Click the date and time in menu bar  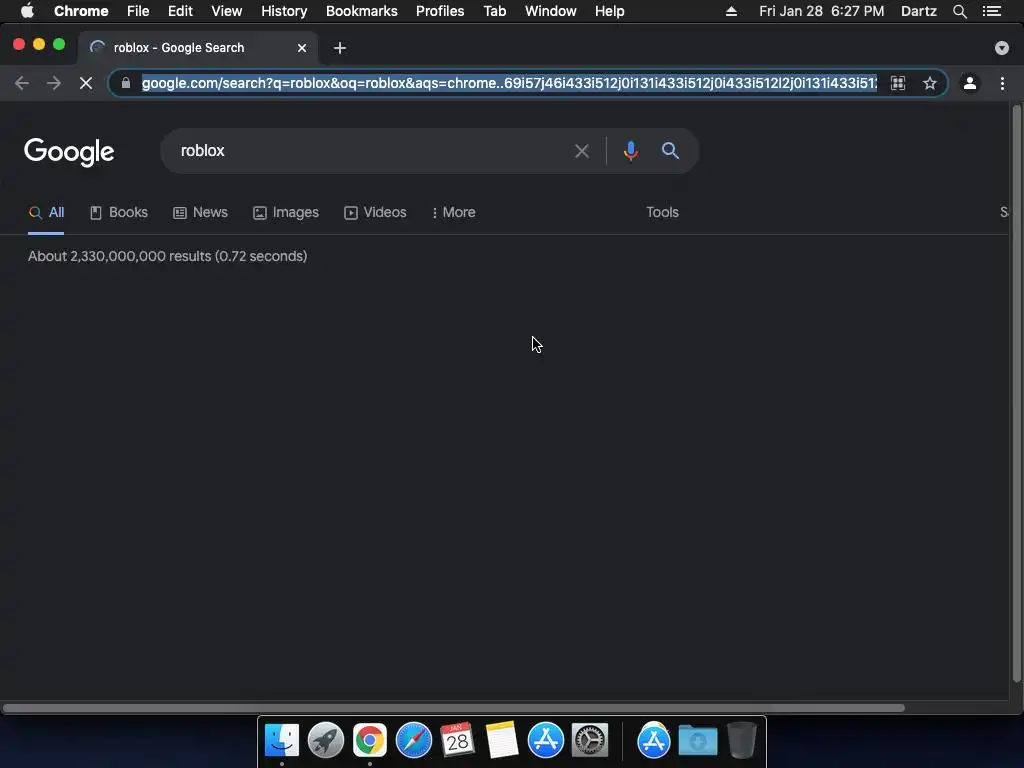point(822,11)
